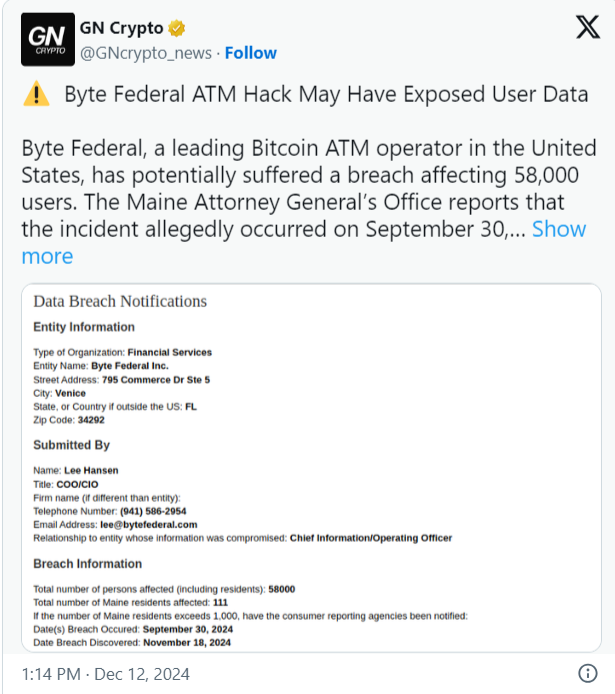Screen dimensions: 615x694
Task: Click the Breach Information heading
Action: (x=87, y=564)
